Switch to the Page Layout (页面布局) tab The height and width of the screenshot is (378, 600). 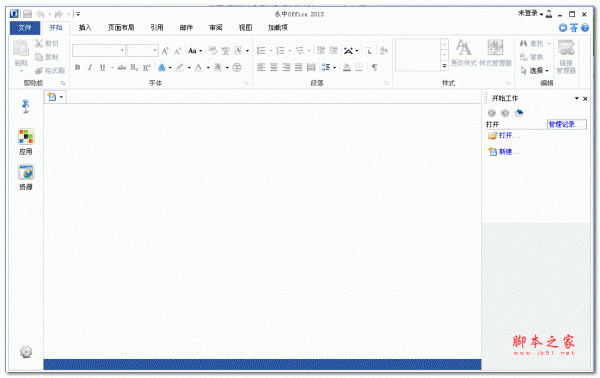[121, 28]
